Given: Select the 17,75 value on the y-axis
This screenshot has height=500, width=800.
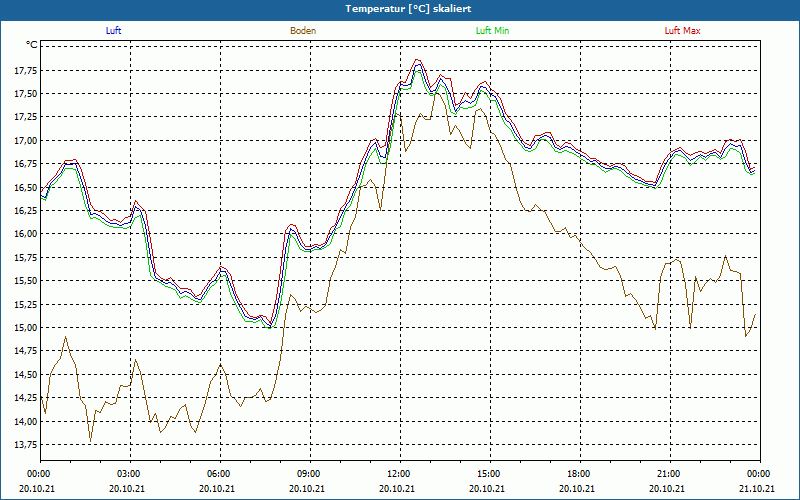Looking at the screenshot, I should tap(26, 71).
